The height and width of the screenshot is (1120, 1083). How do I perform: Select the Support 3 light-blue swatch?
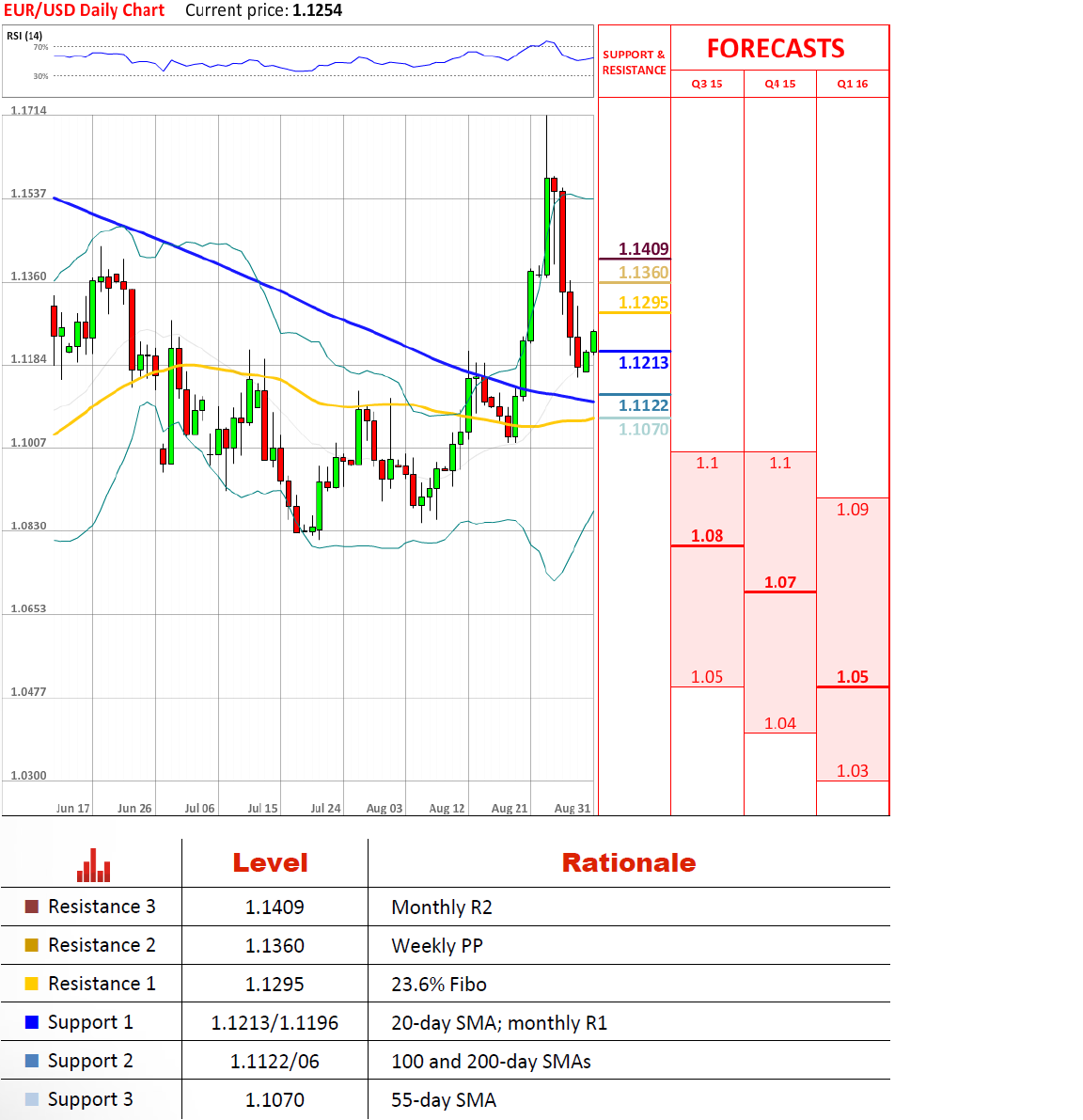pyautogui.click(x=31, y=1099)
